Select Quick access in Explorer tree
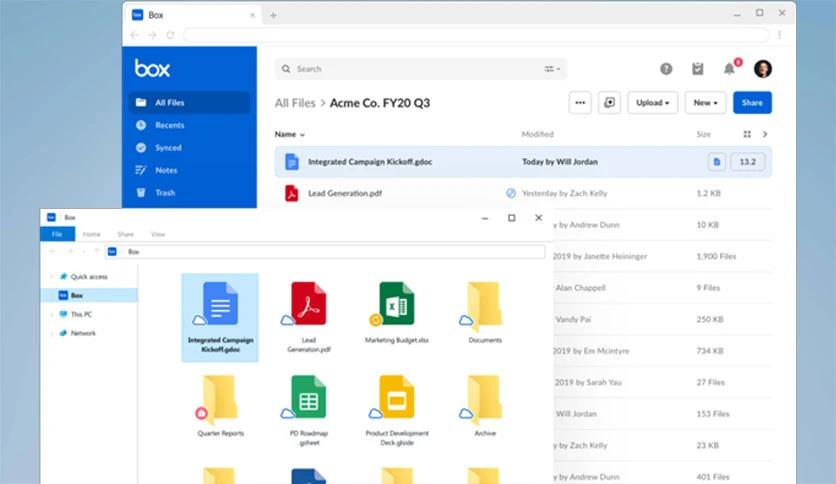 pyautogui.click(x=89, y=277)
